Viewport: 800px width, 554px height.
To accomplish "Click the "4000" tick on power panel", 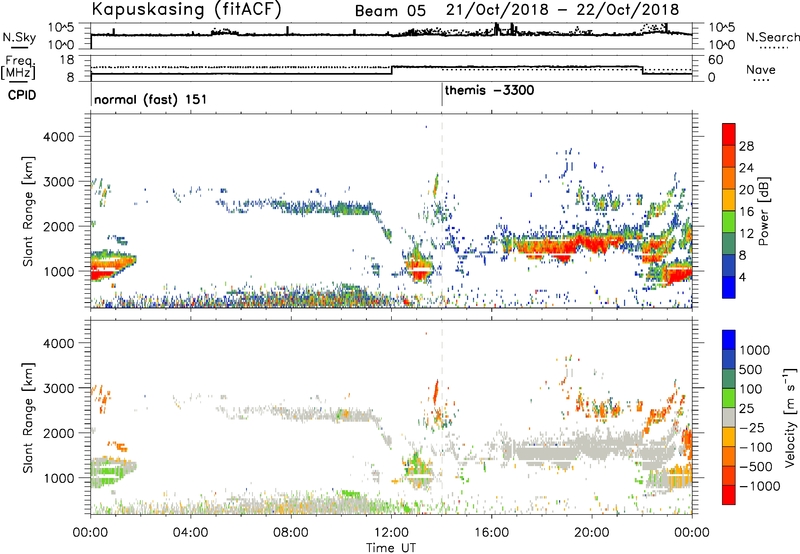I will click(x=58, y=137).
